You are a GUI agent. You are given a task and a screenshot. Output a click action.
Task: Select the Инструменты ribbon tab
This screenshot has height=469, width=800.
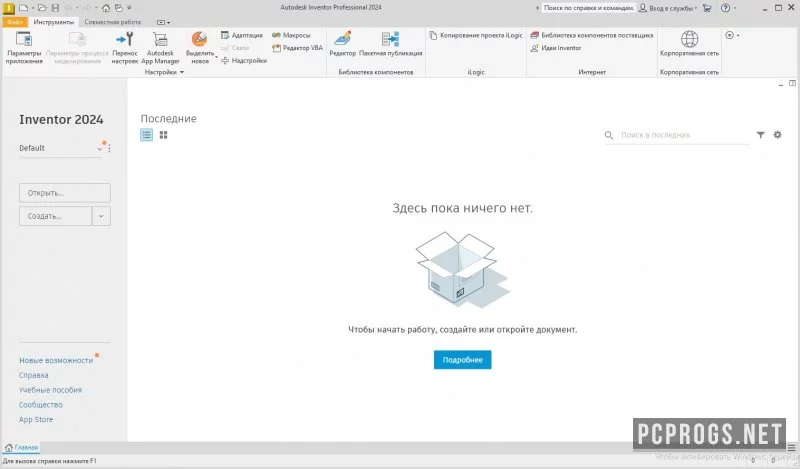point(54,22)
